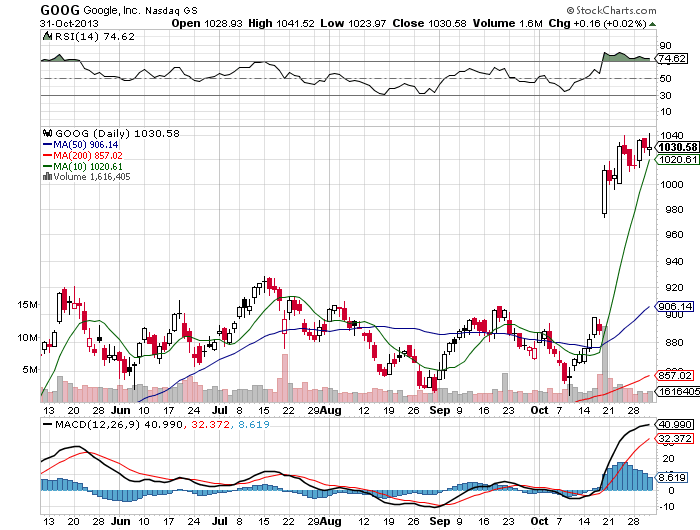700x530 pixels.
Task: Select the green MA(10) legend line swatch
Action: pos(47,166)
